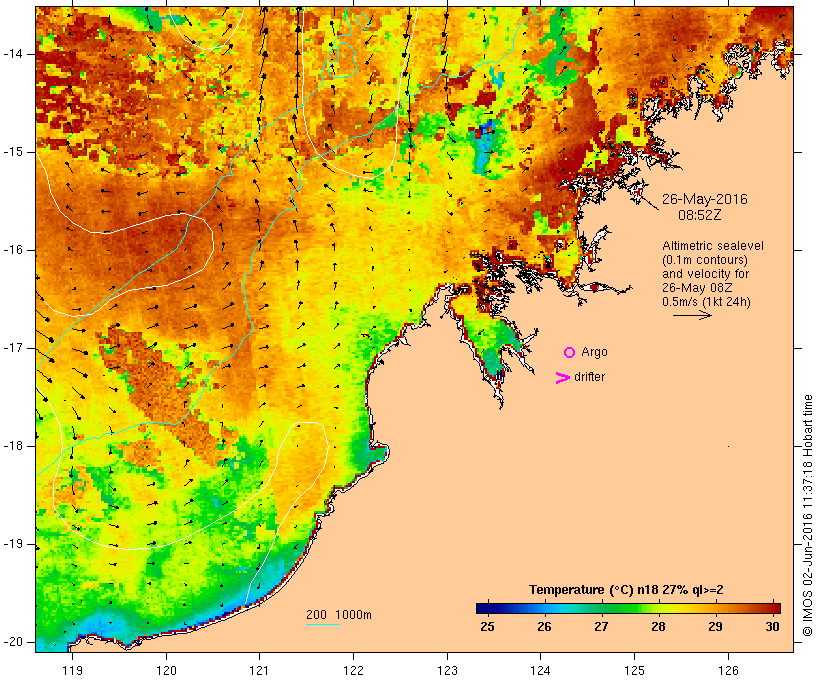820x680 pixels.
Task: Click the 'Temperature (°C) n18 27% ql>=2' title
Action: (626, 590)
